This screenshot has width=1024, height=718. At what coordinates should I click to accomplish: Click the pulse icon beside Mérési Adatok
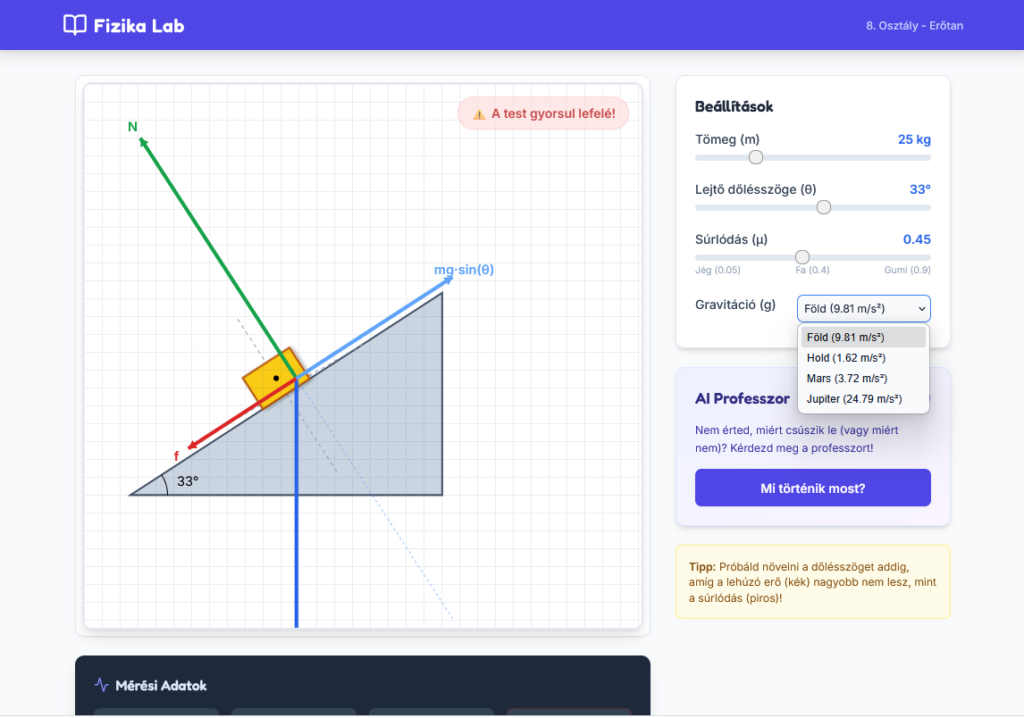101,685
